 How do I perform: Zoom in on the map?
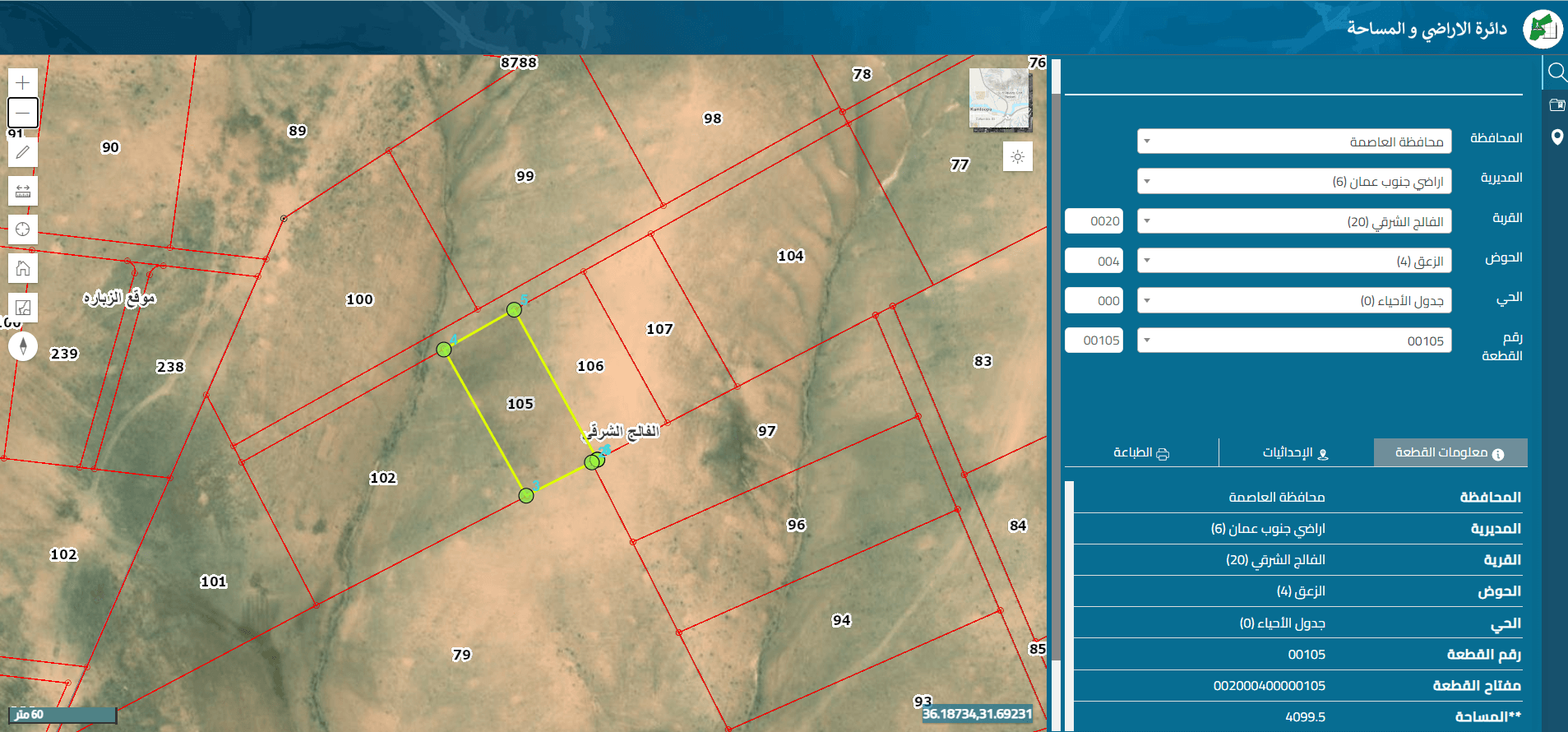[x=23, y=82]
